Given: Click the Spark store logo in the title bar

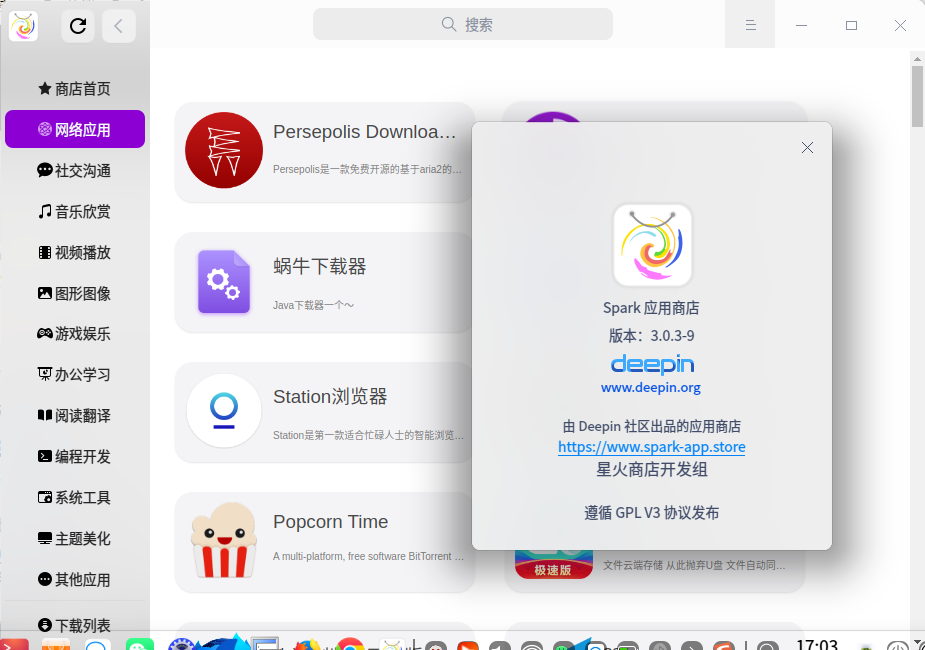Looking at the screenshot, I should click(x=24, y=26).
